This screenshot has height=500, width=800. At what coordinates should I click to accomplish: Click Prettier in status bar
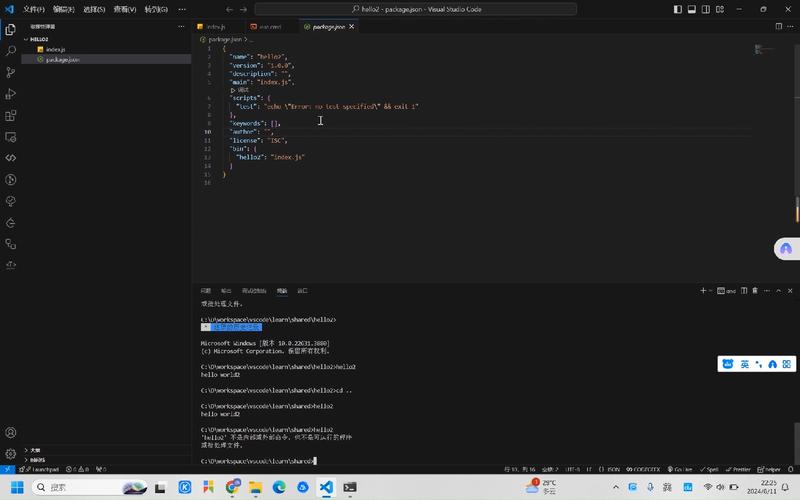pyautogui.click(x=738, y=469)
